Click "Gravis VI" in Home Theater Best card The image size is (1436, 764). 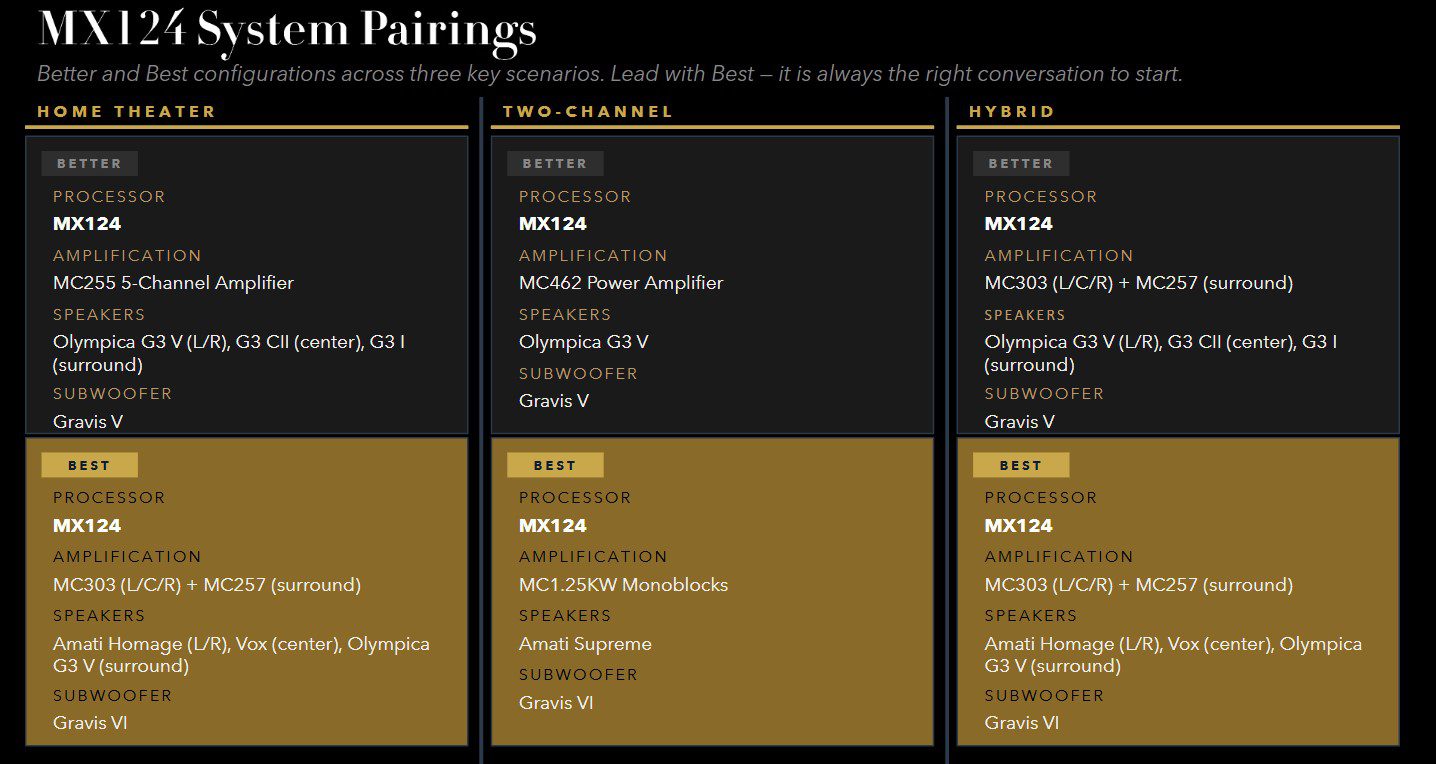pos(90,723)
